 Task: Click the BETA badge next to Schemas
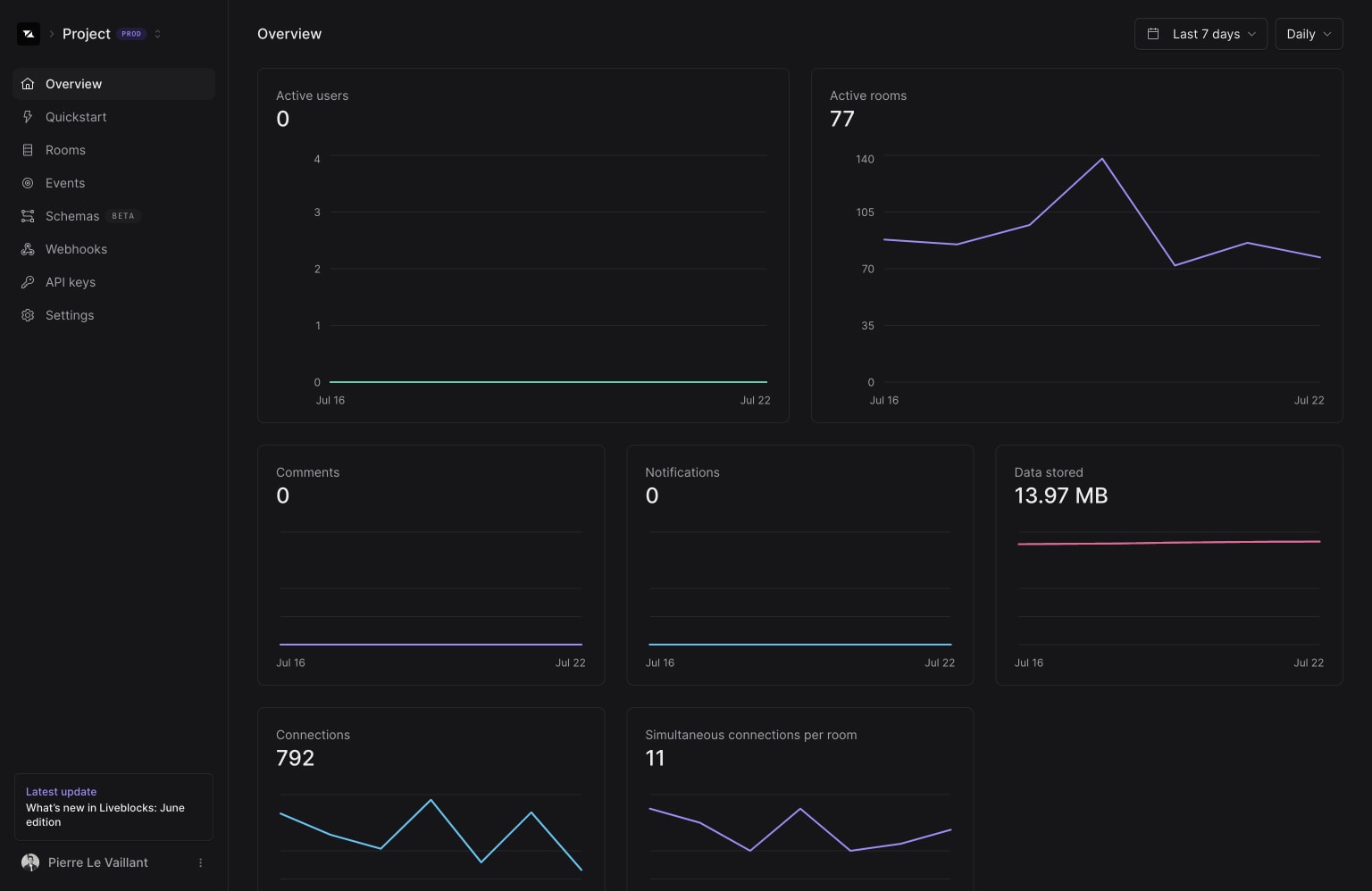coord(123,216)
